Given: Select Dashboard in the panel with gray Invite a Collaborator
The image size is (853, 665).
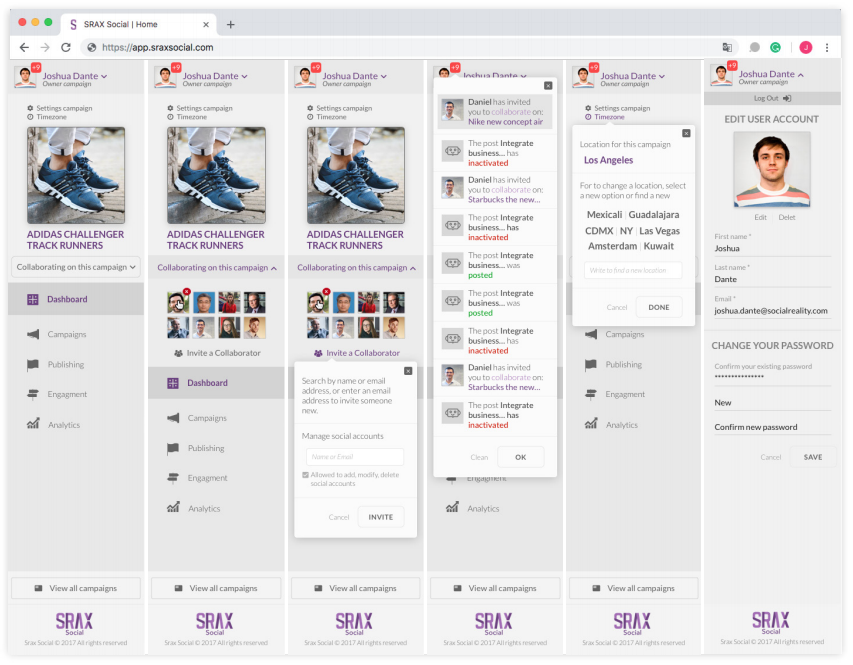Looking at the screenshot, I should pos(216,383).
